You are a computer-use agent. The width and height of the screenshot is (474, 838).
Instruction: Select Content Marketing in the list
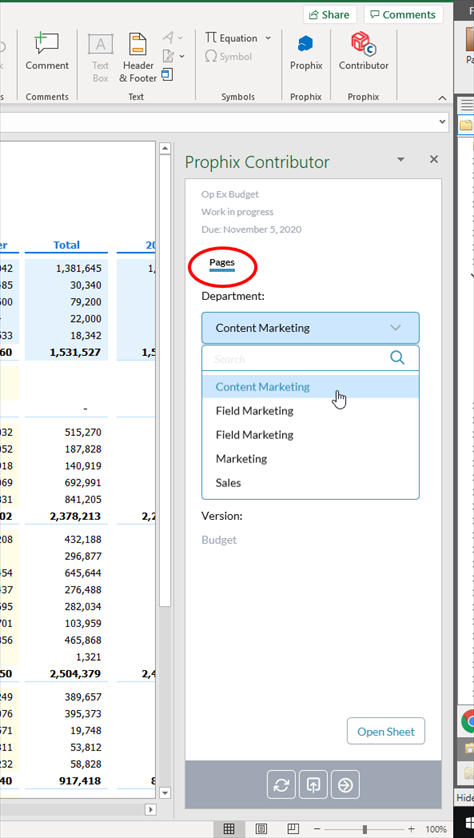[x=310, y=386]
